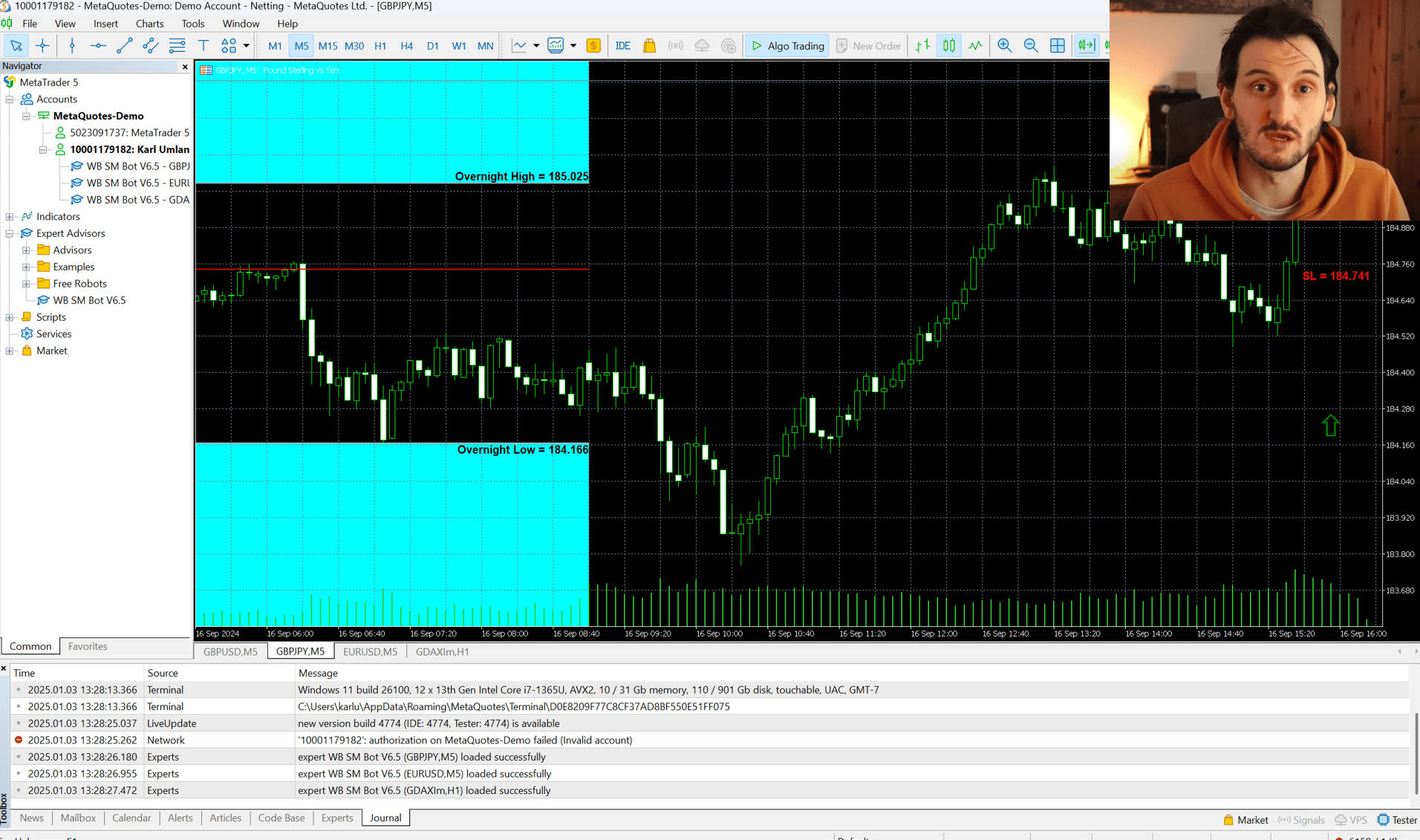Open Market link in toolbox bar
Viewport: 1420px width, 840px height.
click(x=1245, y=820)
